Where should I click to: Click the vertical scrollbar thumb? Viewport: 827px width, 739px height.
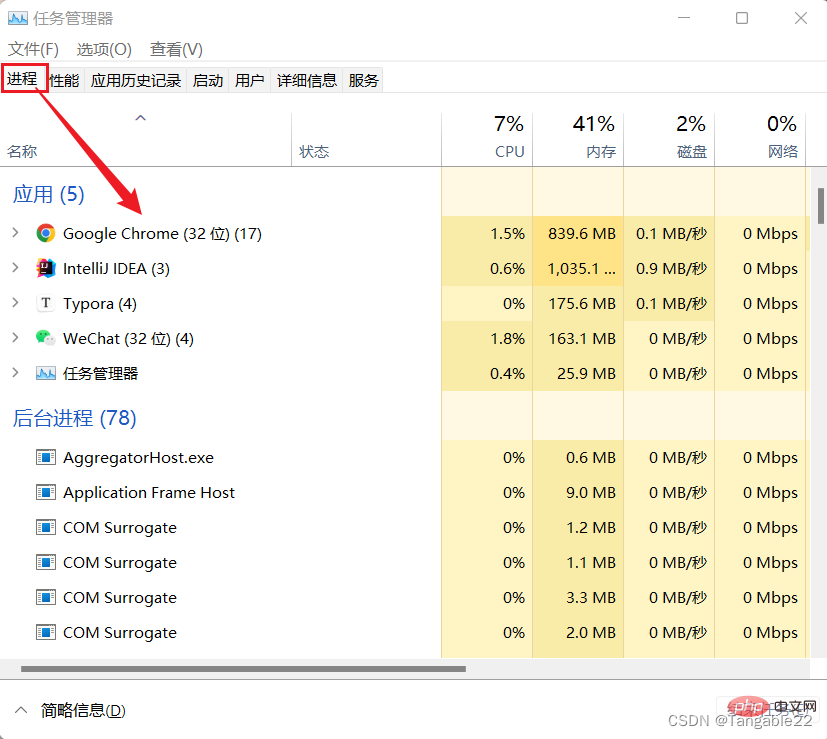coord(821,206)
